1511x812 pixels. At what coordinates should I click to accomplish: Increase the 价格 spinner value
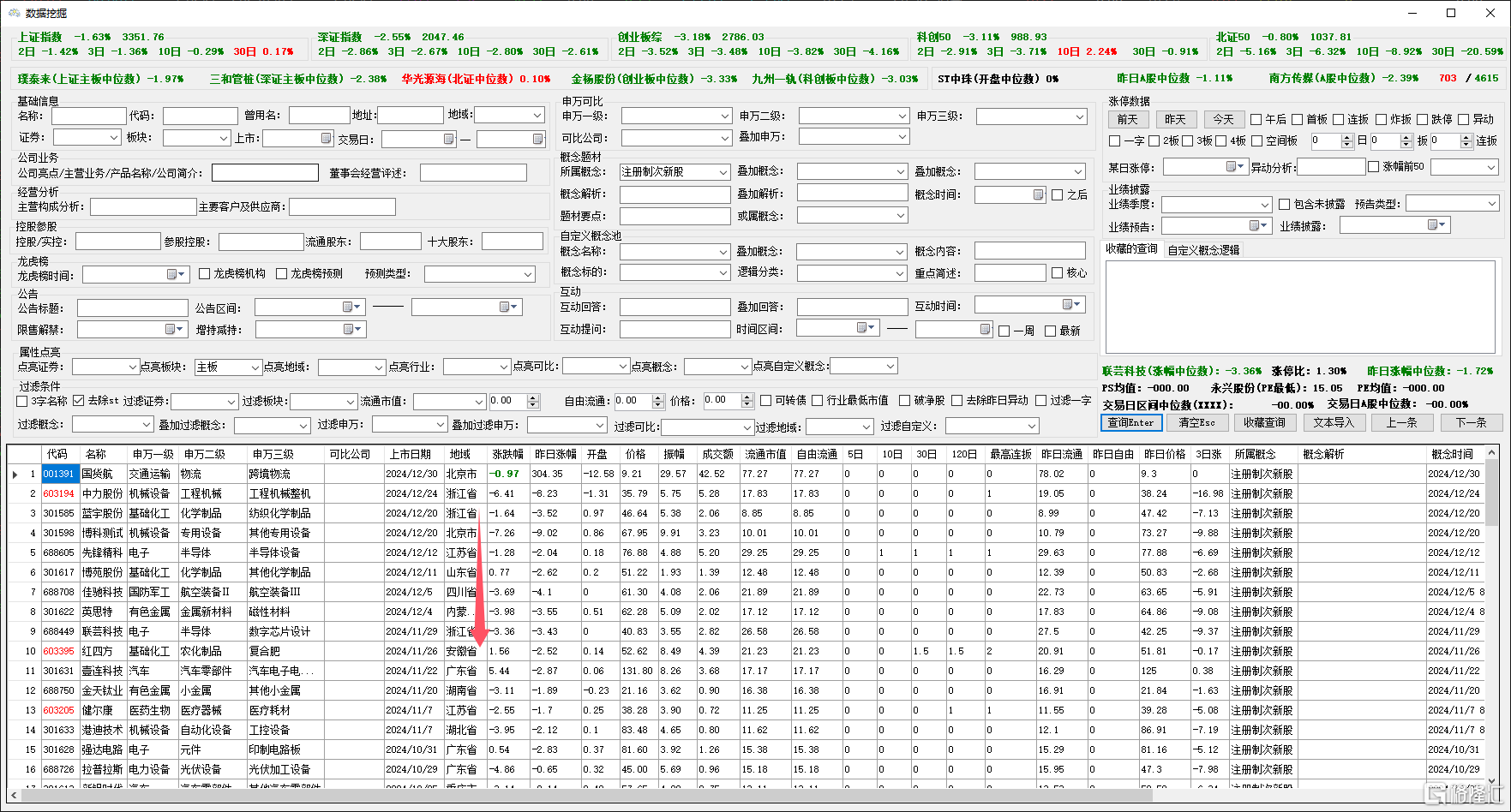747,397
